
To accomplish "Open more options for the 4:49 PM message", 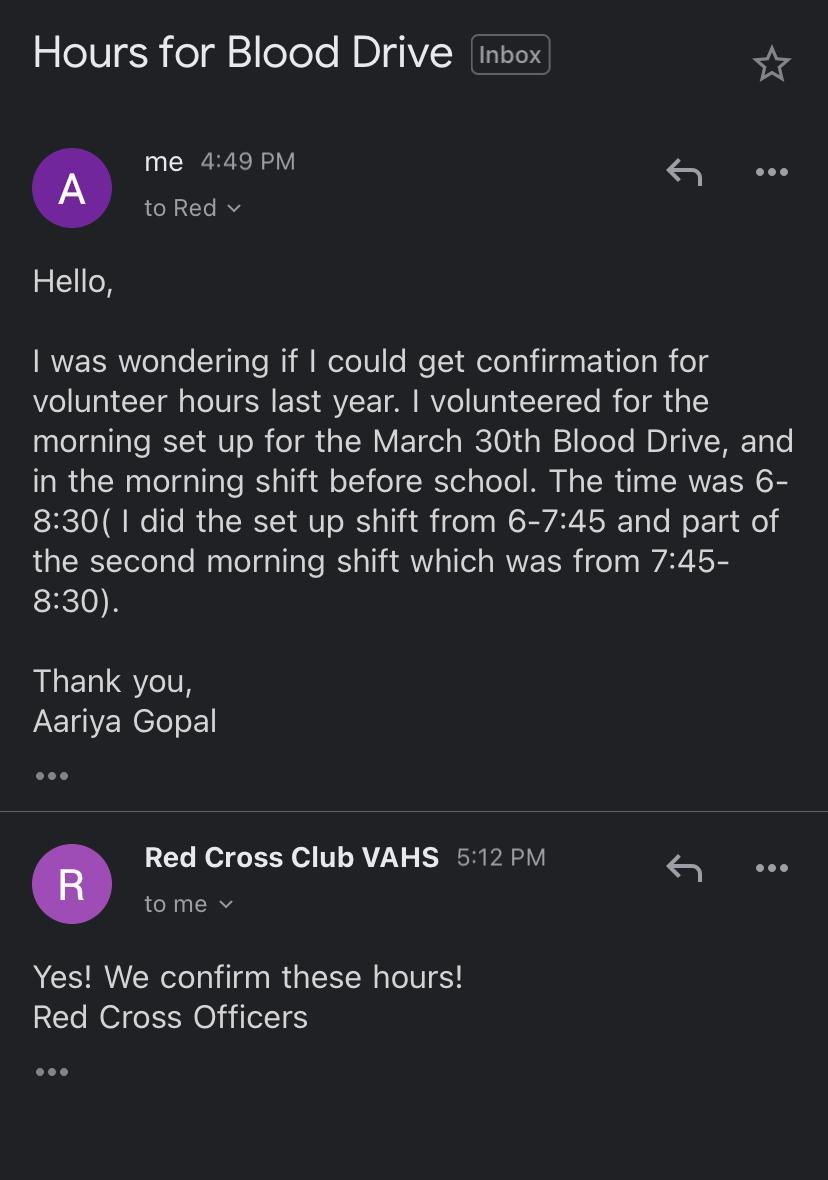I will point(771,173).
